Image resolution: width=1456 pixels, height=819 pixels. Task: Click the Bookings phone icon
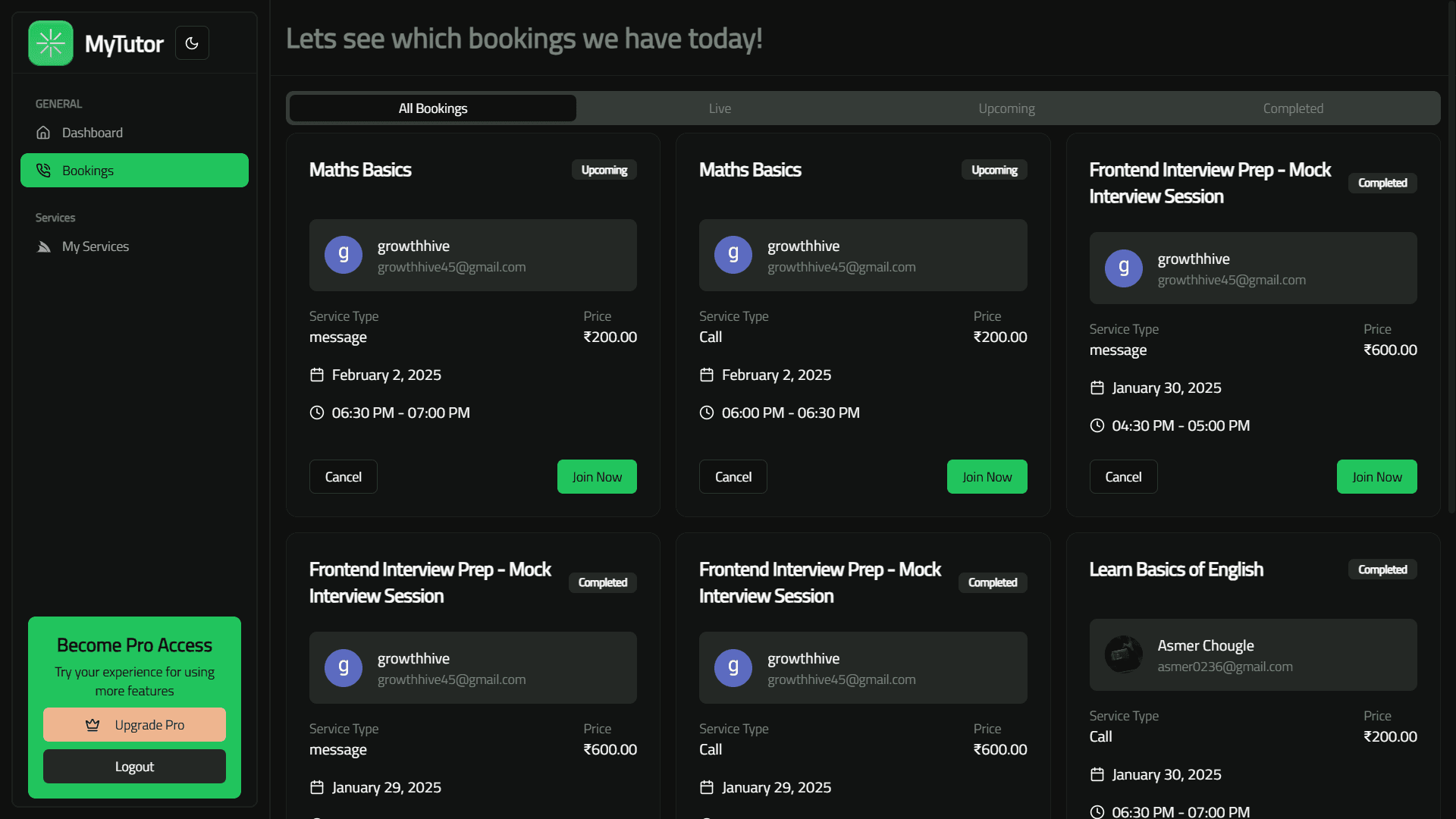[x=43, y=171]
